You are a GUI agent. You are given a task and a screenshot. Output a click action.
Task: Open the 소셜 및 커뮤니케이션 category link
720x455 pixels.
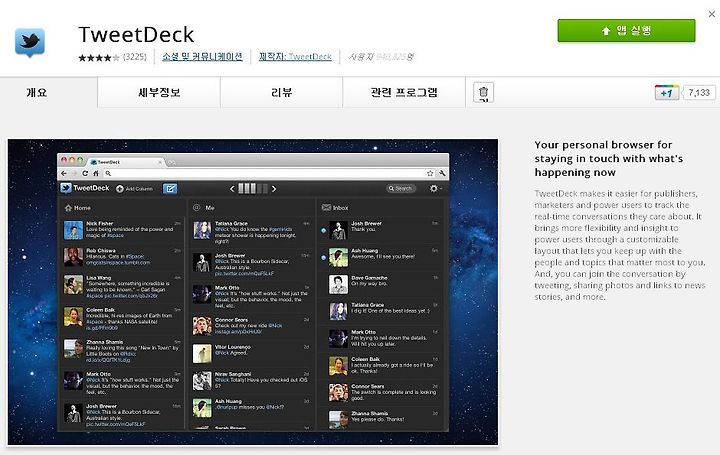[202, 56]
